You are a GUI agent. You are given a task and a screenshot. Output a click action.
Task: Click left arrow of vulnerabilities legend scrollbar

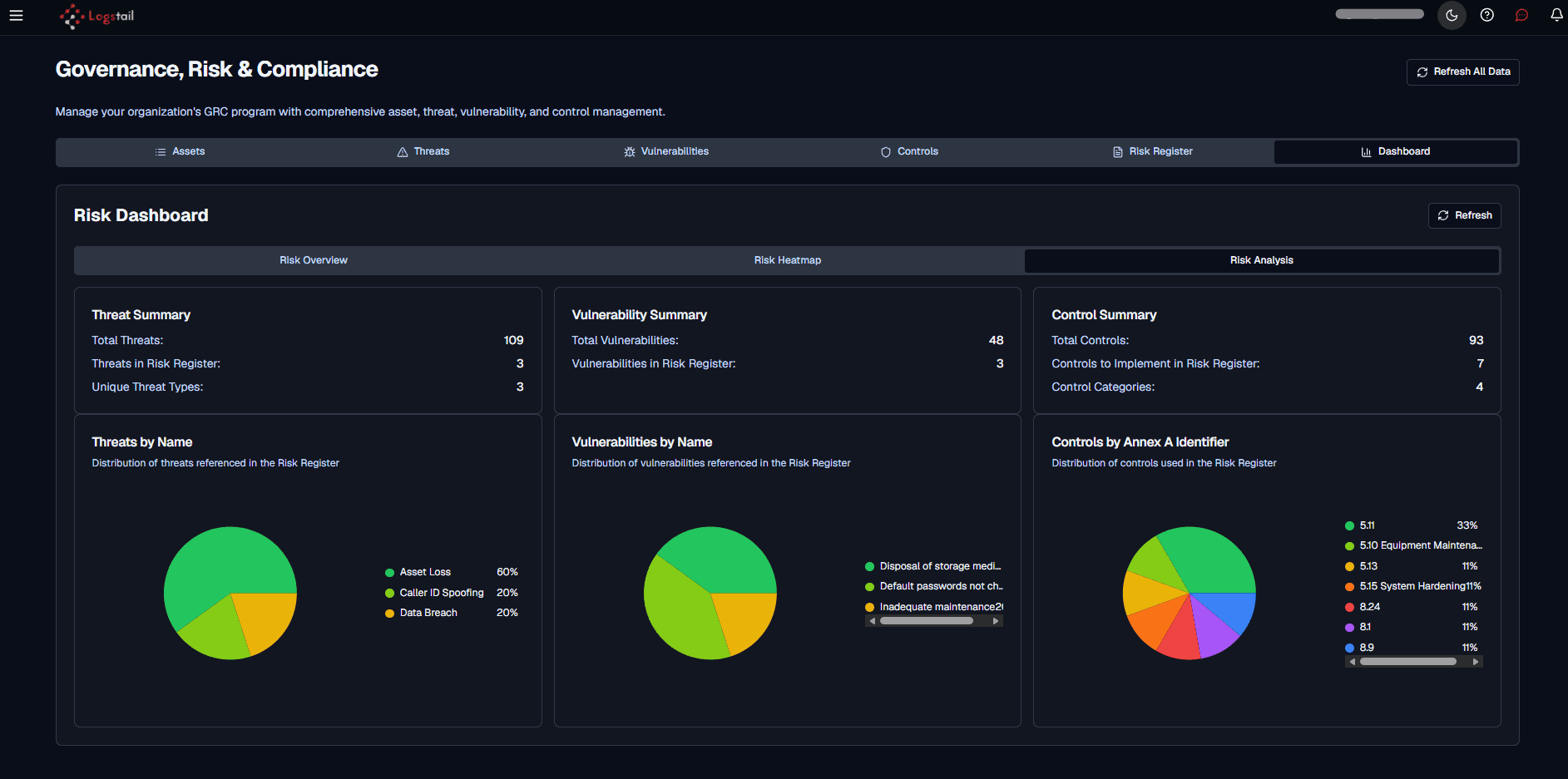(x=872, y=621)
